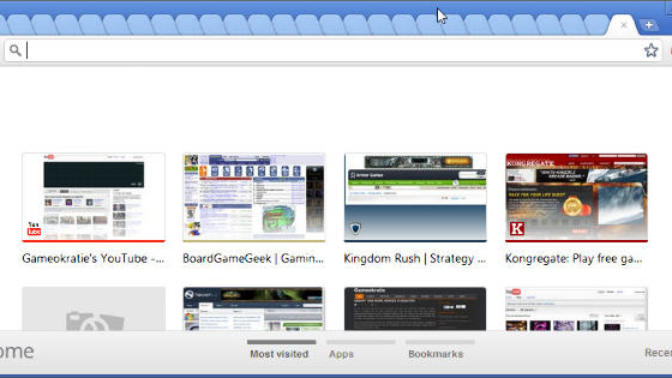672x378 pixels.
Task: Open the second-row YouTube page thumbnail
Action: pyautogui.click(x=576, y=309)
